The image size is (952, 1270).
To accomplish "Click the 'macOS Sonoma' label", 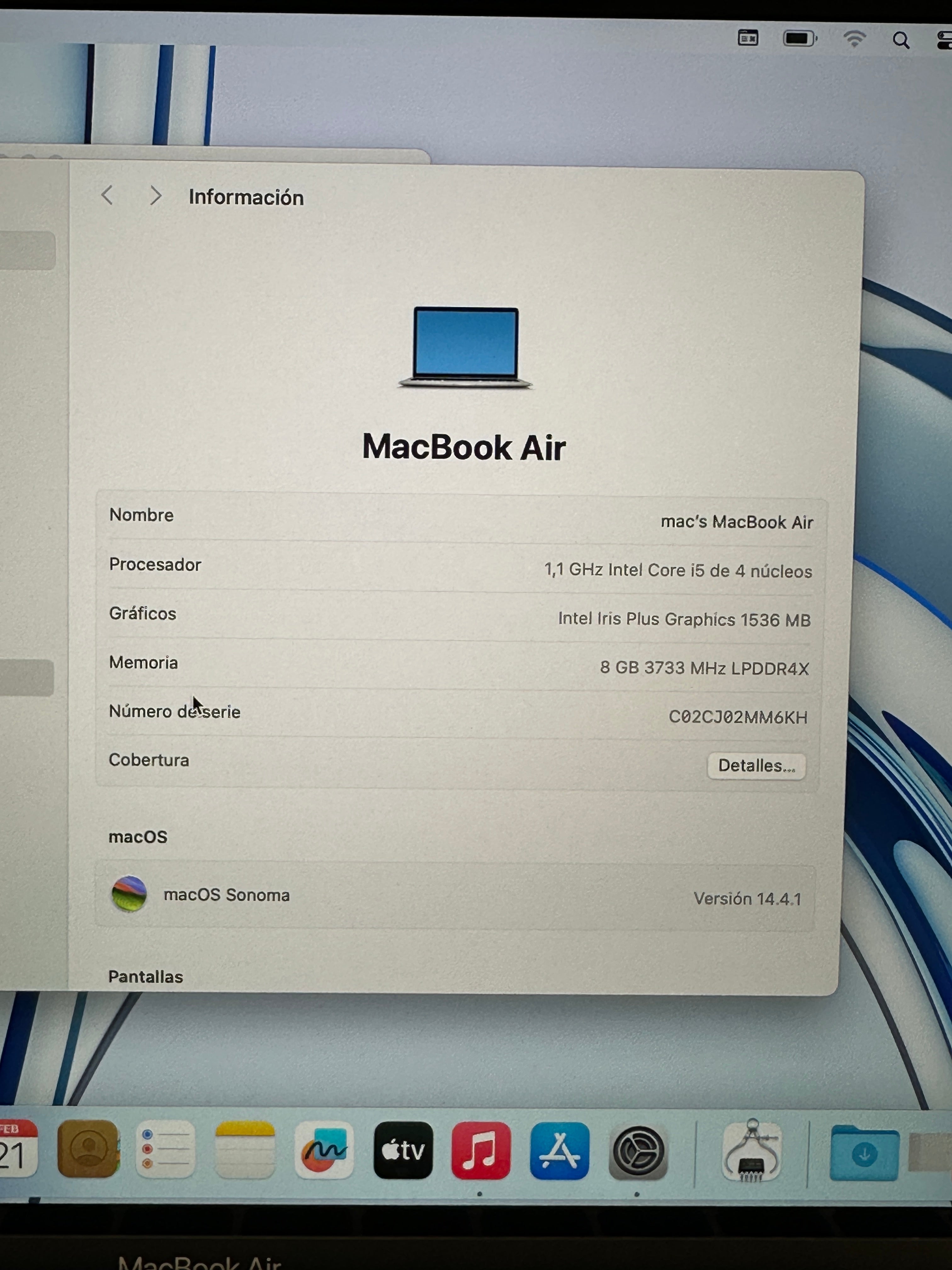I will click(227, 895).
